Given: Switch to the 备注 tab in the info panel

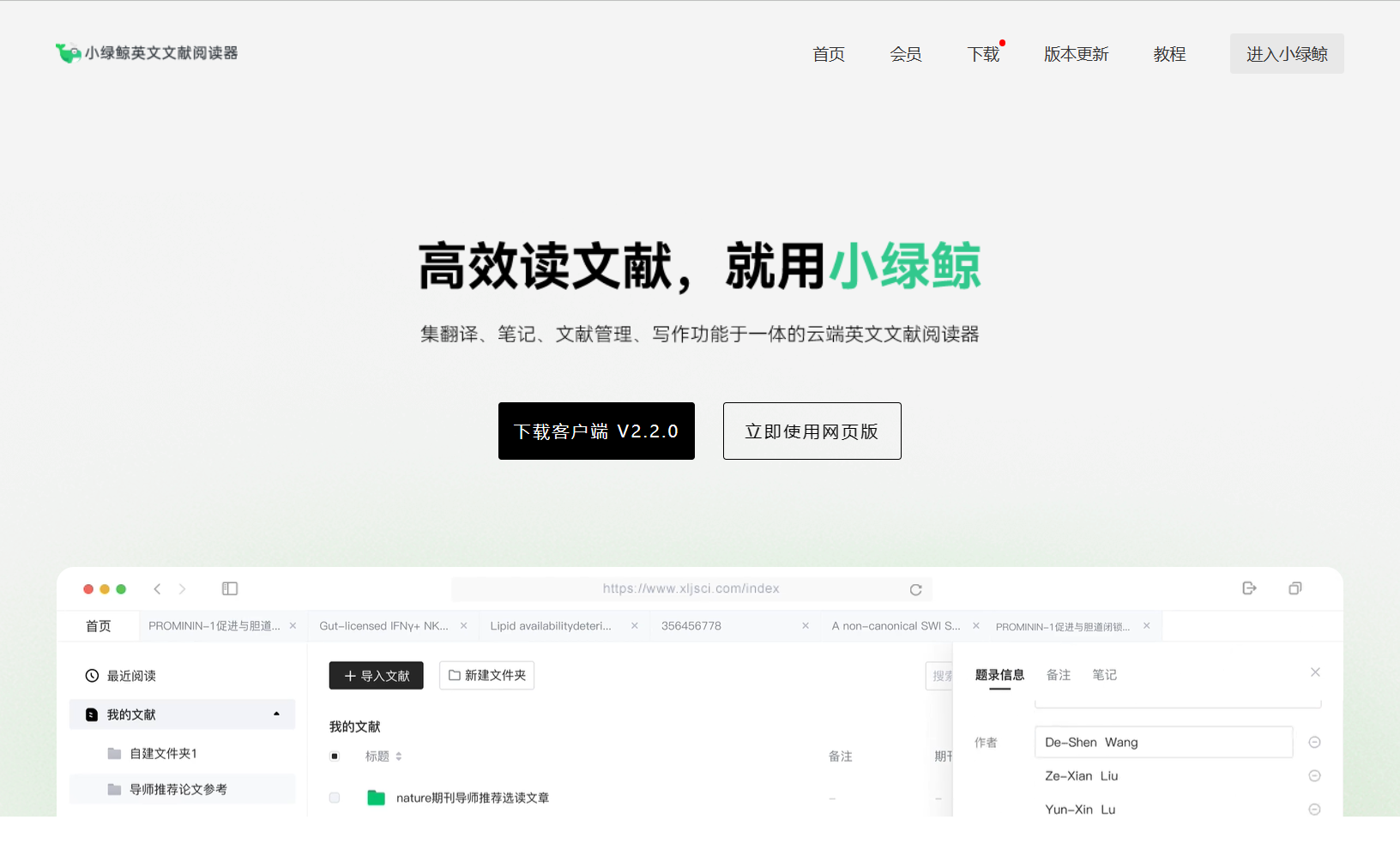Looking at the screenshot, I should point(1059,675).
